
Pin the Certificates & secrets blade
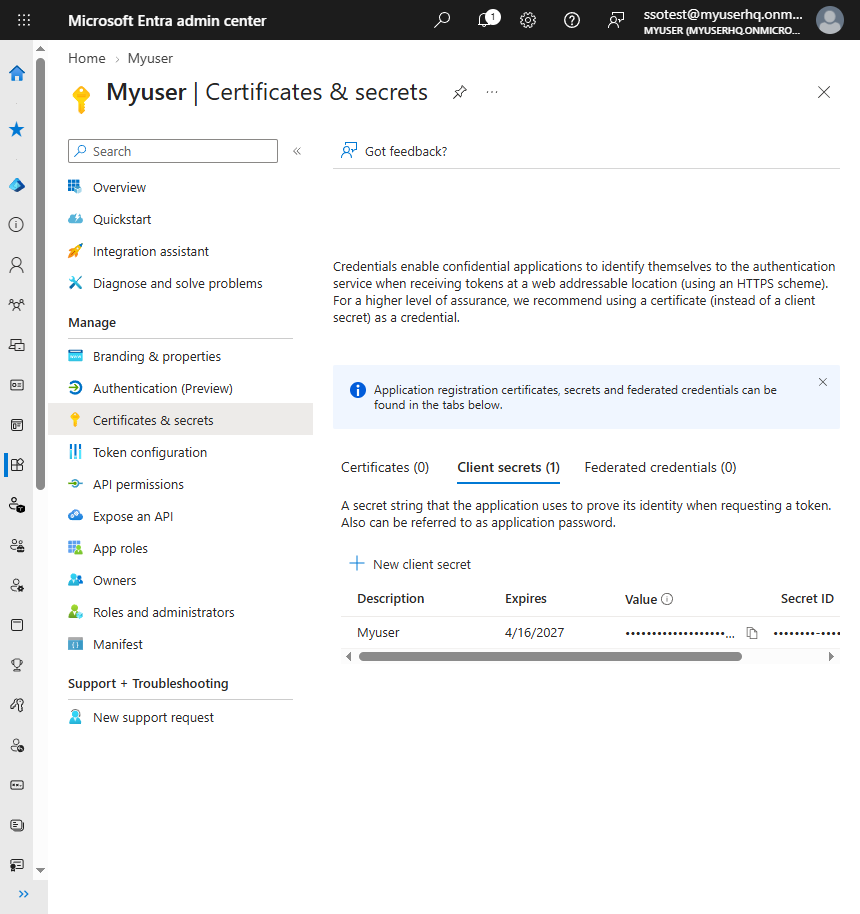point(460,92)
